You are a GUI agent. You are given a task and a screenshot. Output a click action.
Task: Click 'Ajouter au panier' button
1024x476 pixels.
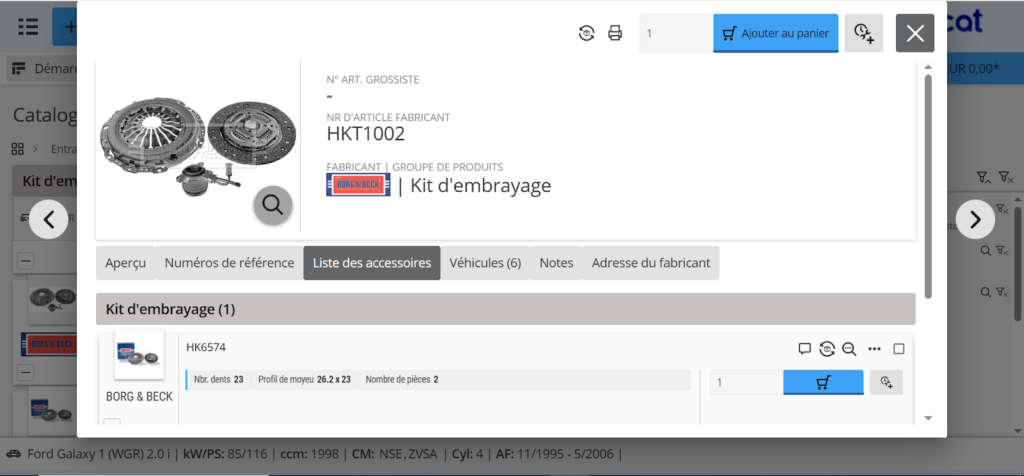[x=776, y=33]
